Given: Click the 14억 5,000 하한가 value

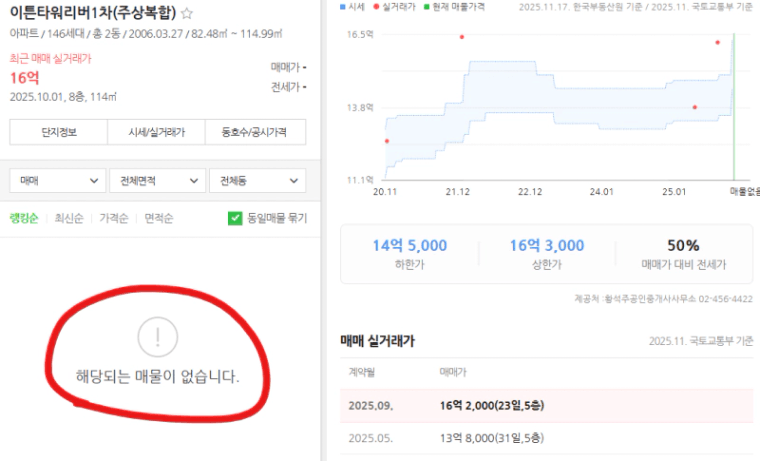Looking at the screenshot, I should coord(410,245).
